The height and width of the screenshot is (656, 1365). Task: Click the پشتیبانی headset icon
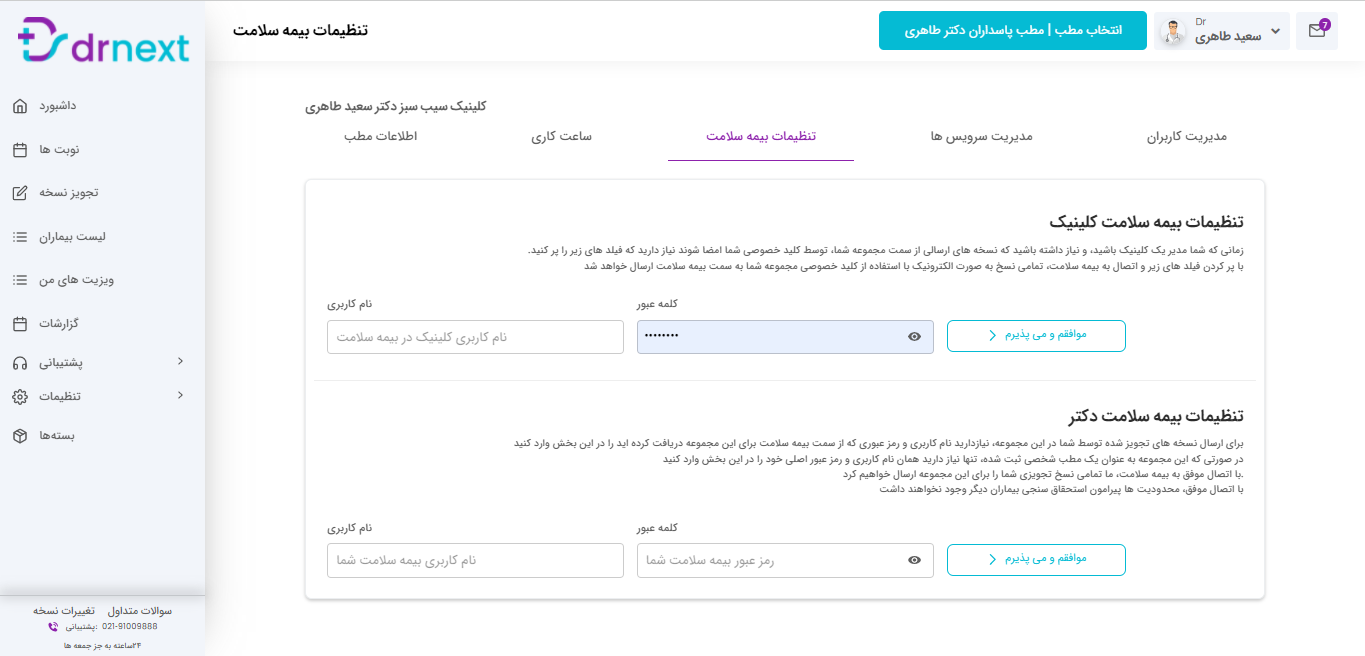click(20, 363)
